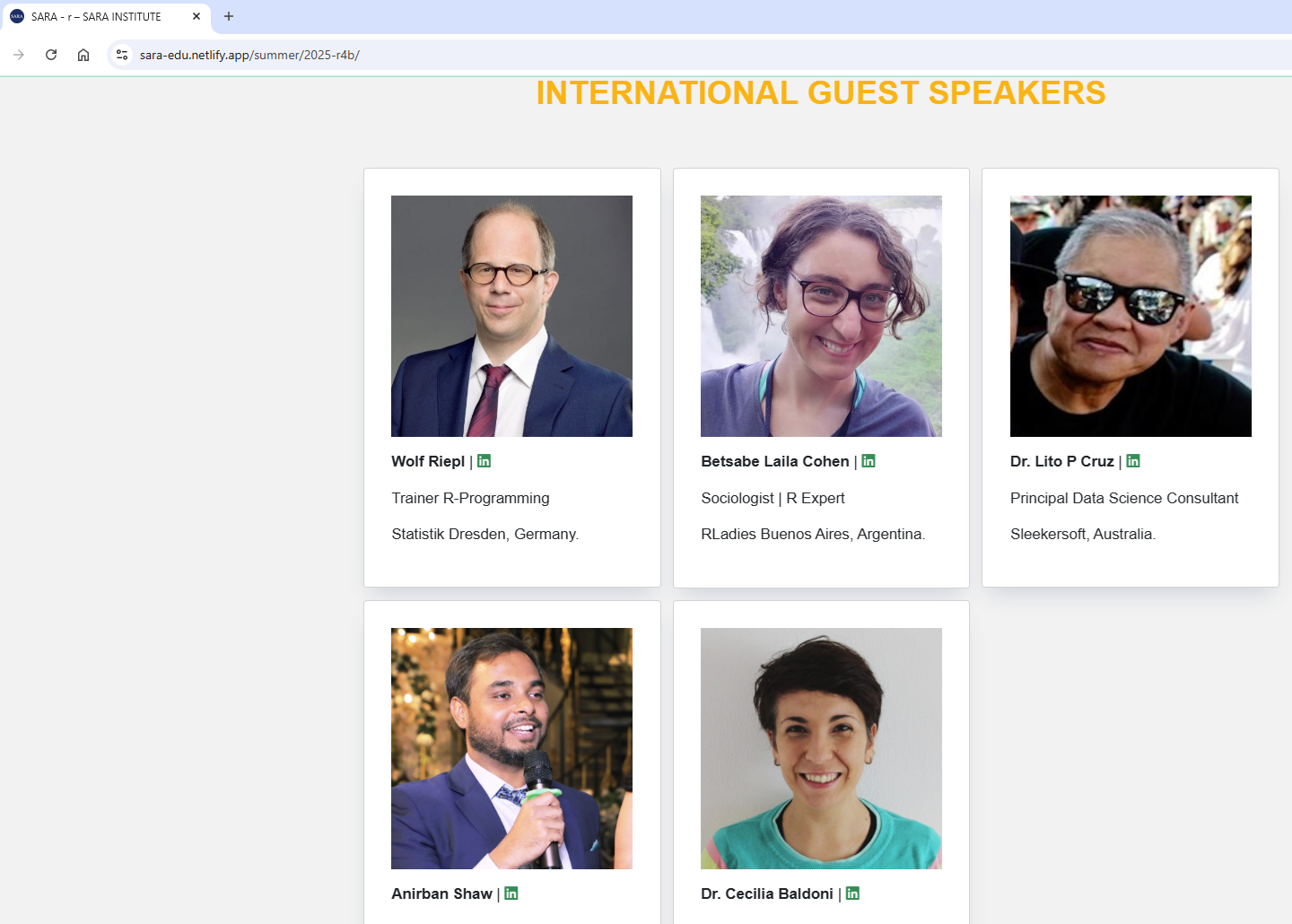This screenshot has width=1292, height=924.
Task: Click Wolf Riepl's portrait photo
Action: (x=511, y=316)
